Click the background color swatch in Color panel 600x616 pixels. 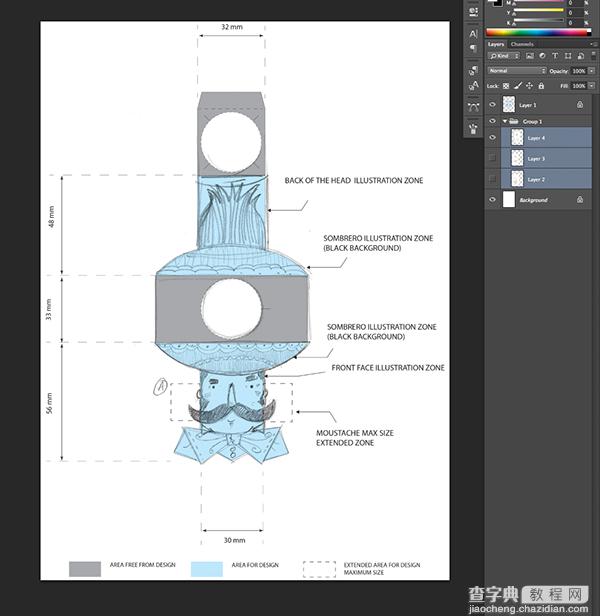click(x=498, y=3)
